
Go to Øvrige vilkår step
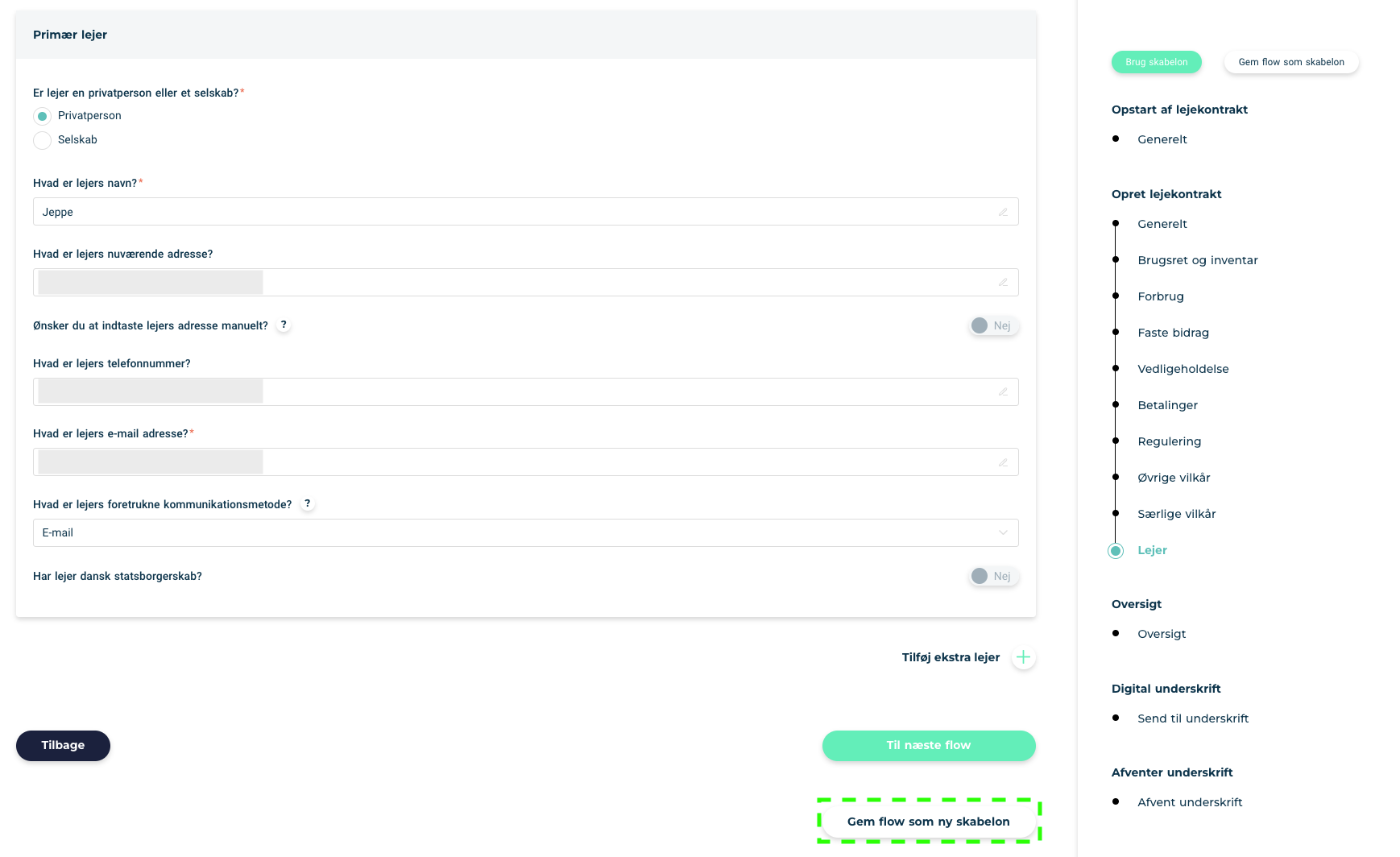1174,478
